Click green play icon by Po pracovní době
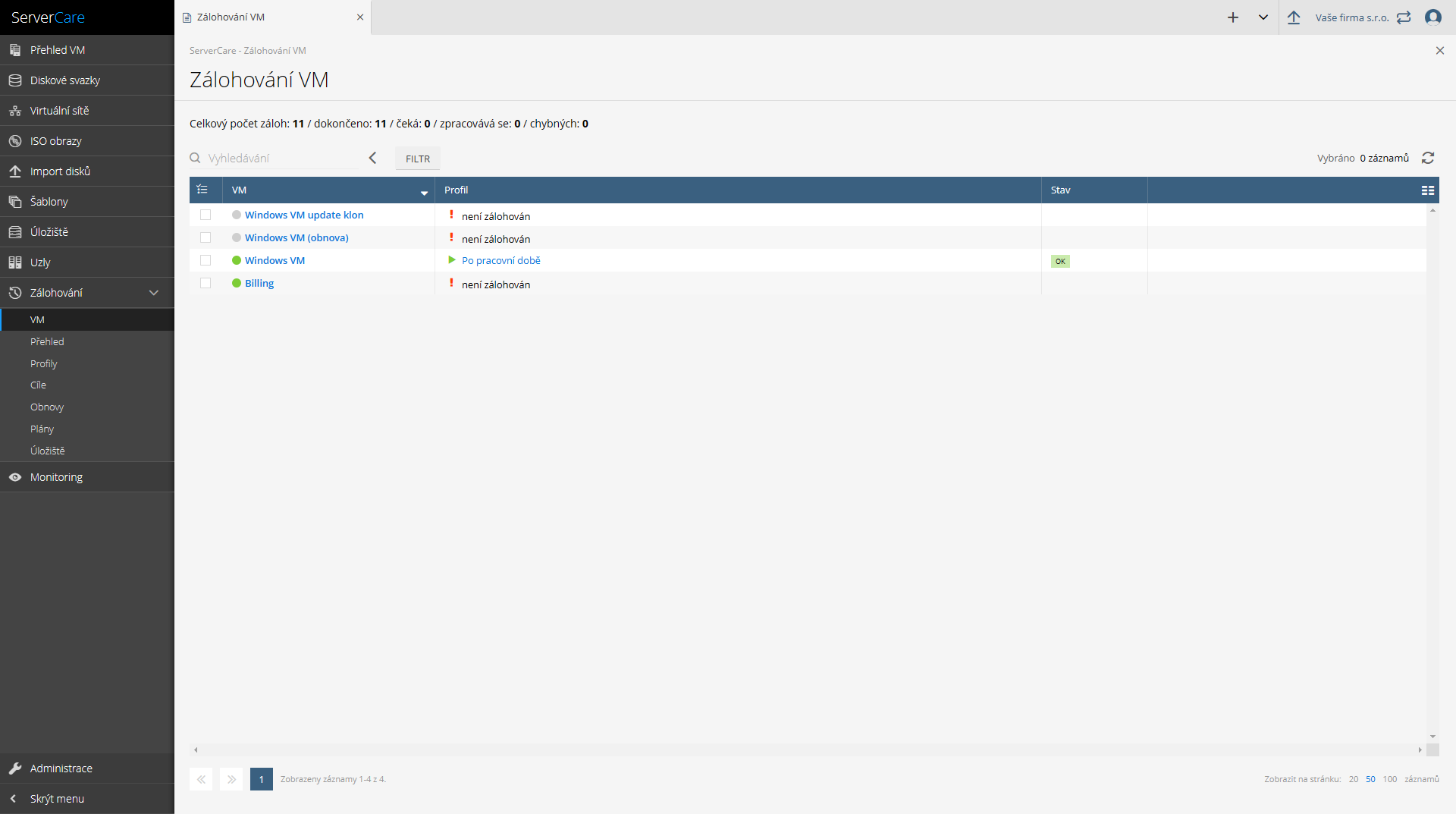This screenshot has width=1456, height=814. tap(452, 260)
